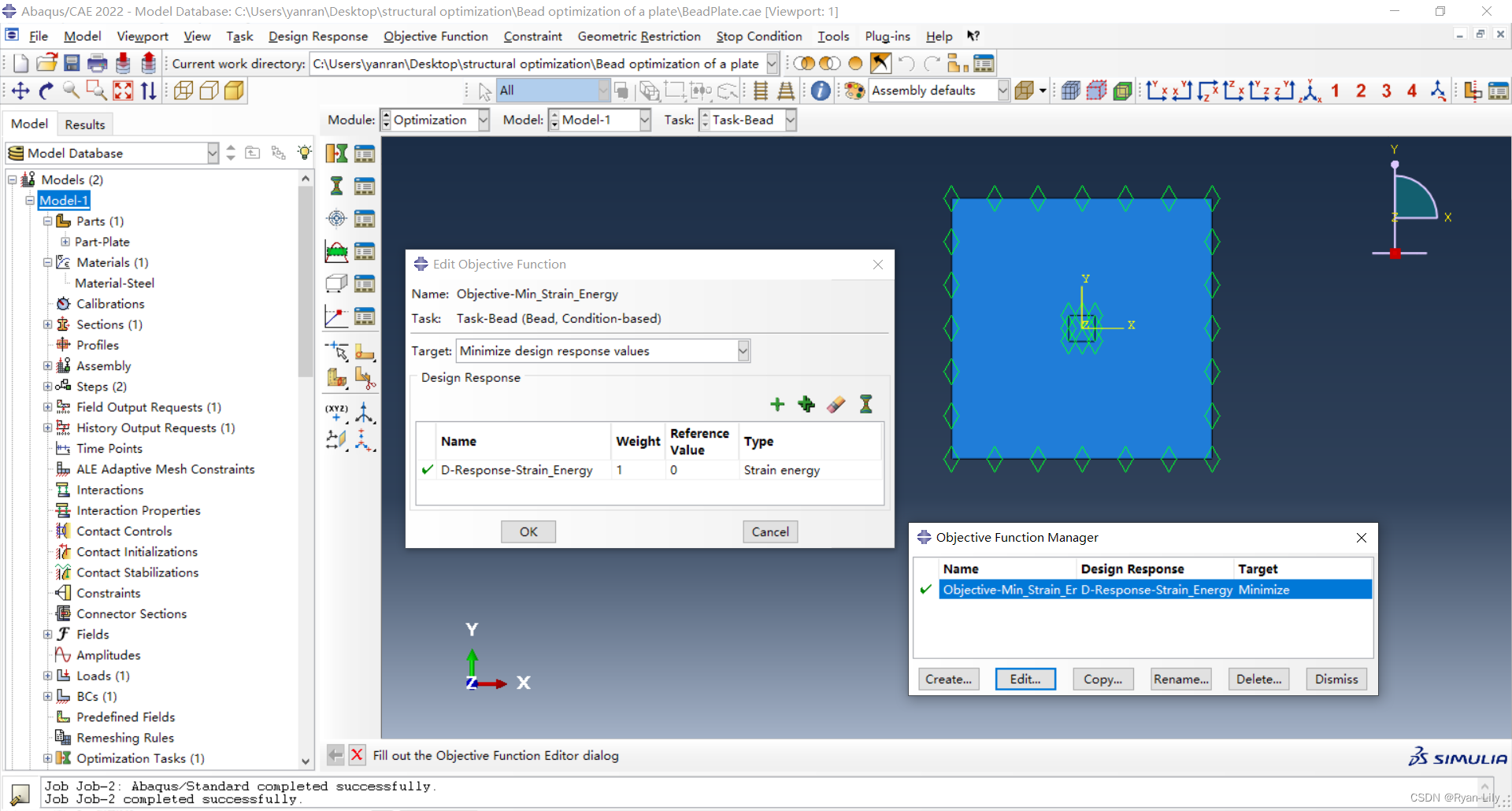The width and height of the screenshot is (1512, 811).
Task: Select the Magnify View tool
Action: click(72, 91)
